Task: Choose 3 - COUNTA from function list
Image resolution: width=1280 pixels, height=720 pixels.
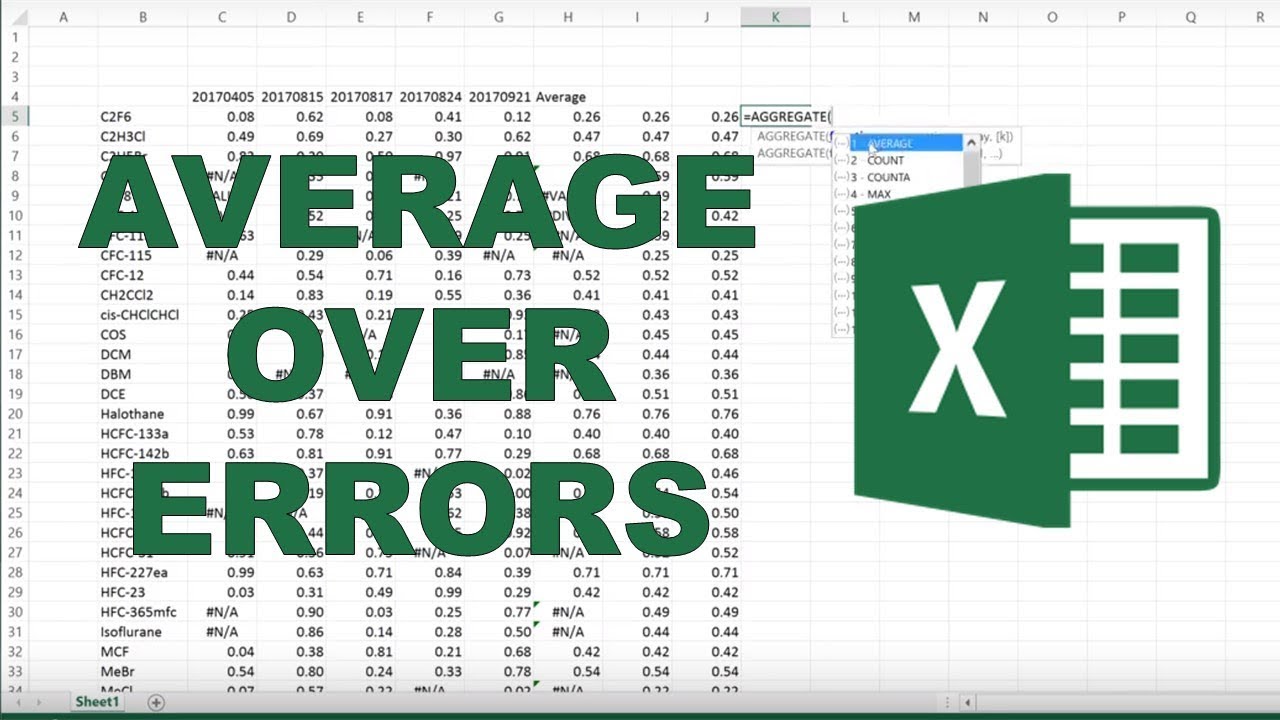Action: tap(897, 177)
